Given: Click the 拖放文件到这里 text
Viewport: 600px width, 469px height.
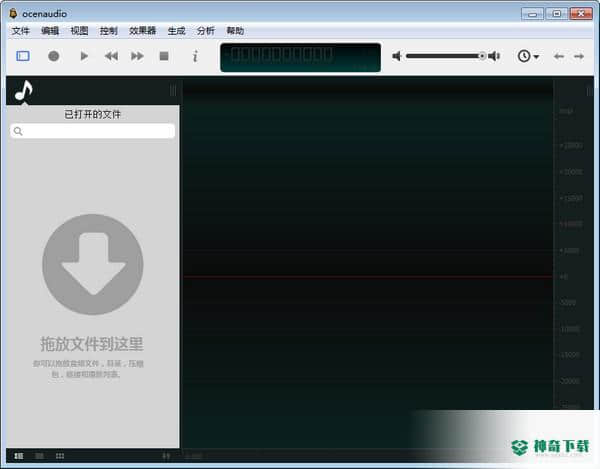Looking at the screenshot, I should click(x=92, y=344).
